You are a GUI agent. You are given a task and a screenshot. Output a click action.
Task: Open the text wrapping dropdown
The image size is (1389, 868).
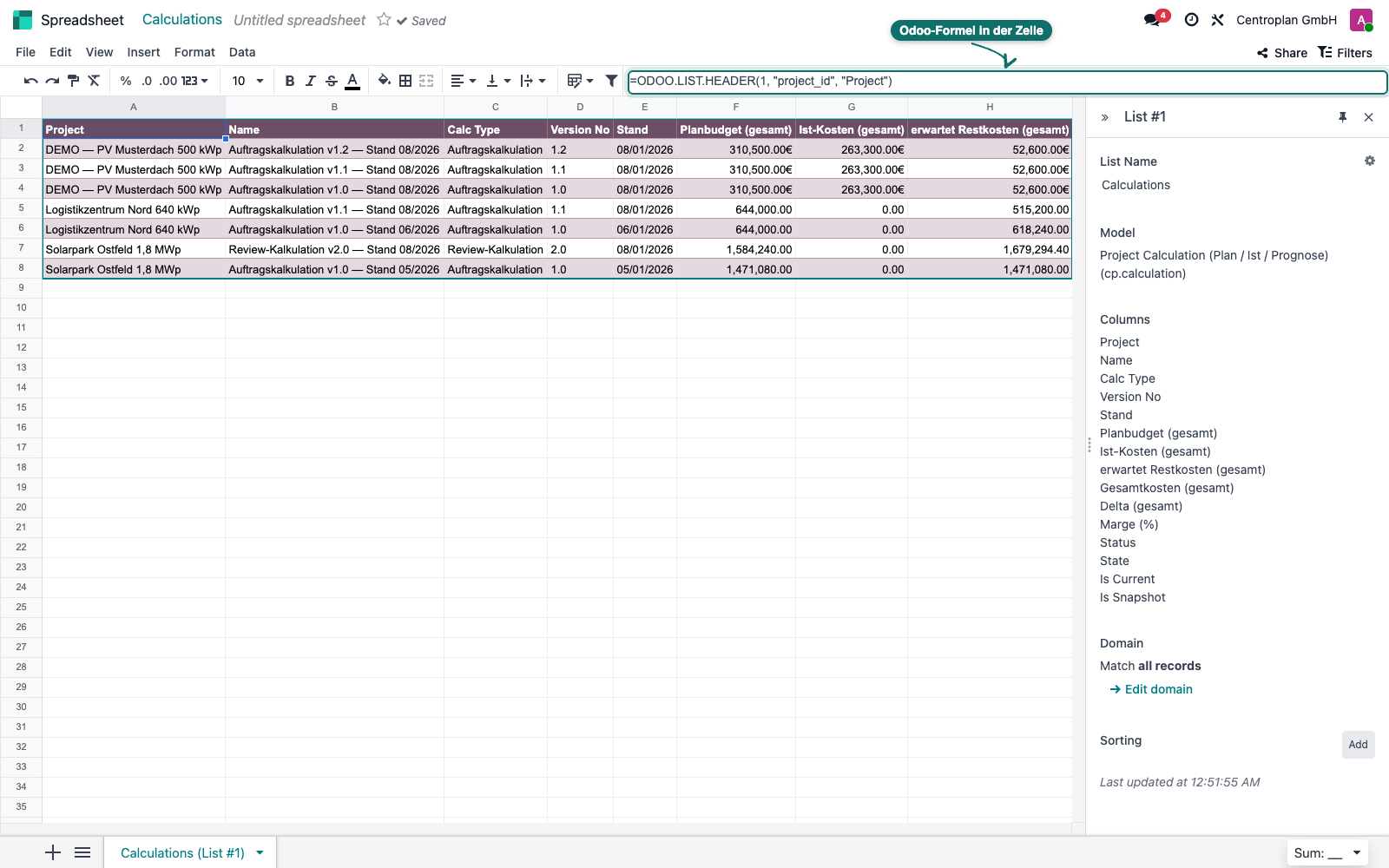[x=532, y=81]
